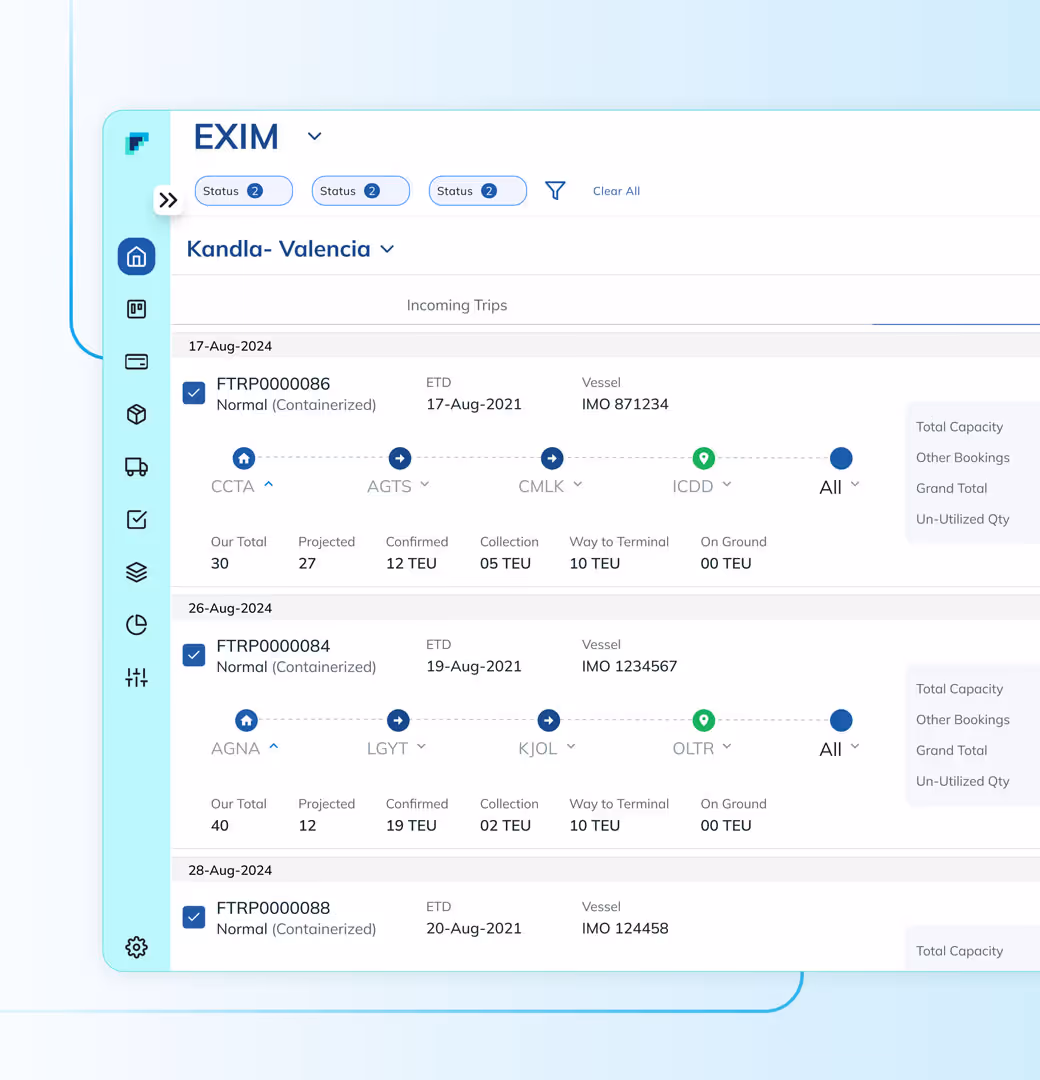Click the arrow stop icon above AGTS
The image size is (1040, 1080).
tap(399, 458)
